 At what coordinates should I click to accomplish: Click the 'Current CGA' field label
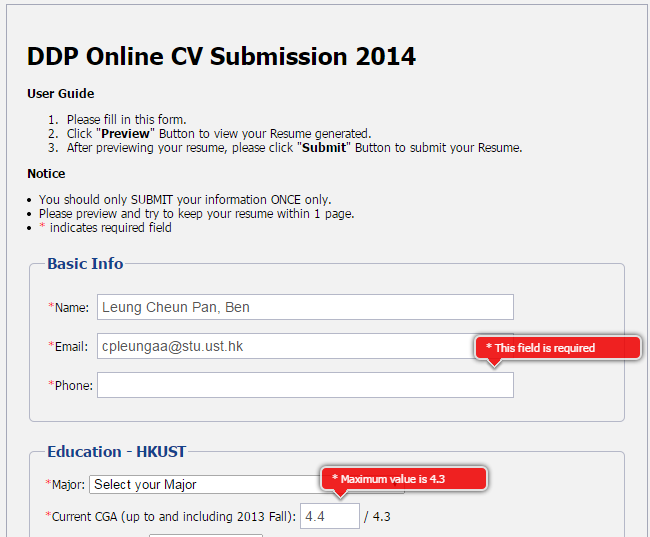click(x=170, y=516)
